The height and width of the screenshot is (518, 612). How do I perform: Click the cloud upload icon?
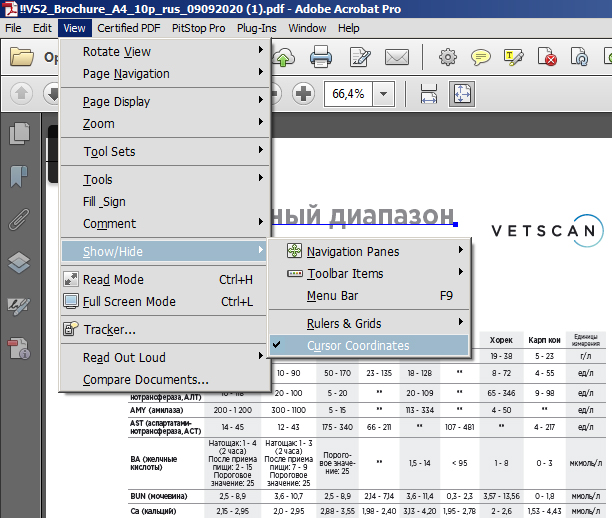(284, 58)
